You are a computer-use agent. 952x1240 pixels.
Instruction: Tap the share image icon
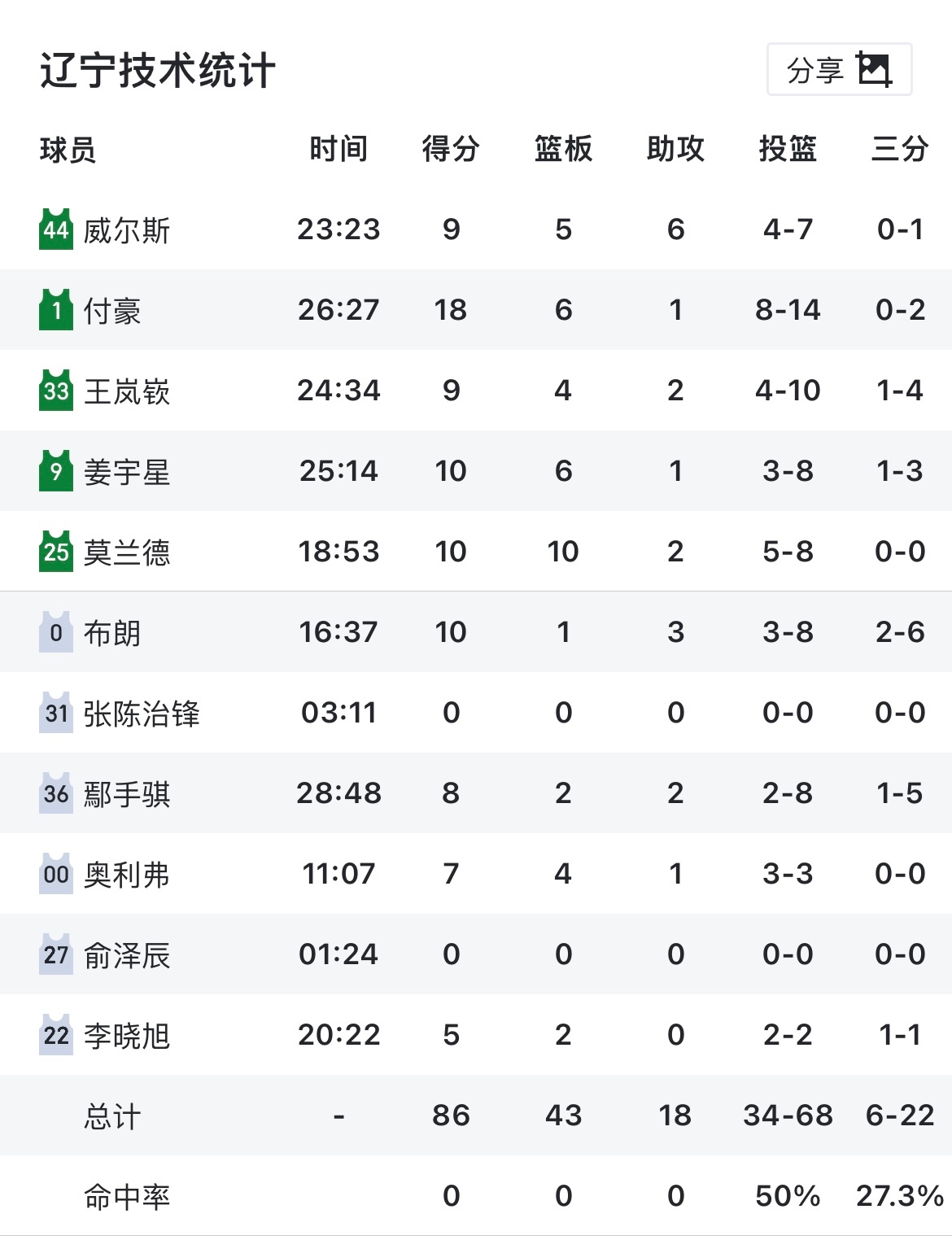pyautogui.click(x=875, y=70)
